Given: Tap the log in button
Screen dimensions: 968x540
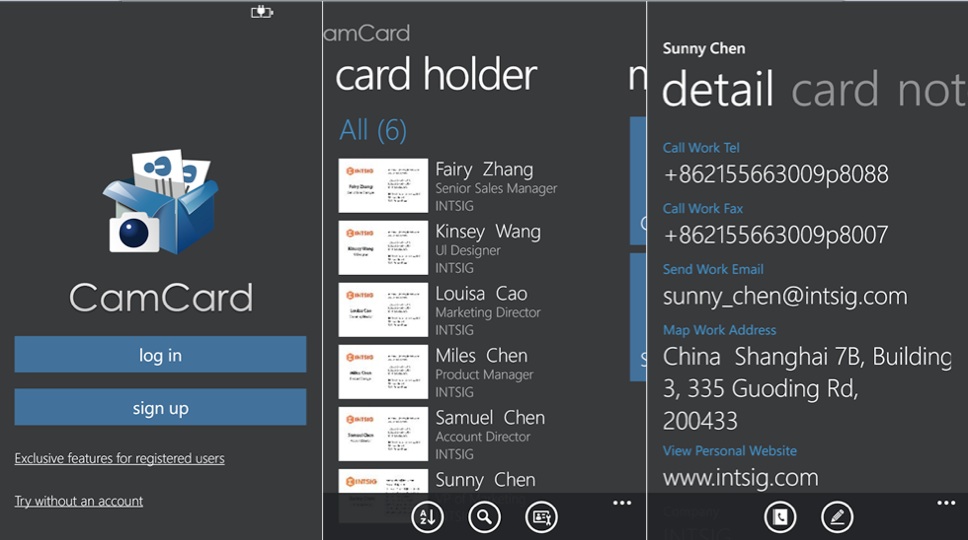Looking at the screenshot, I should (161, 354).
